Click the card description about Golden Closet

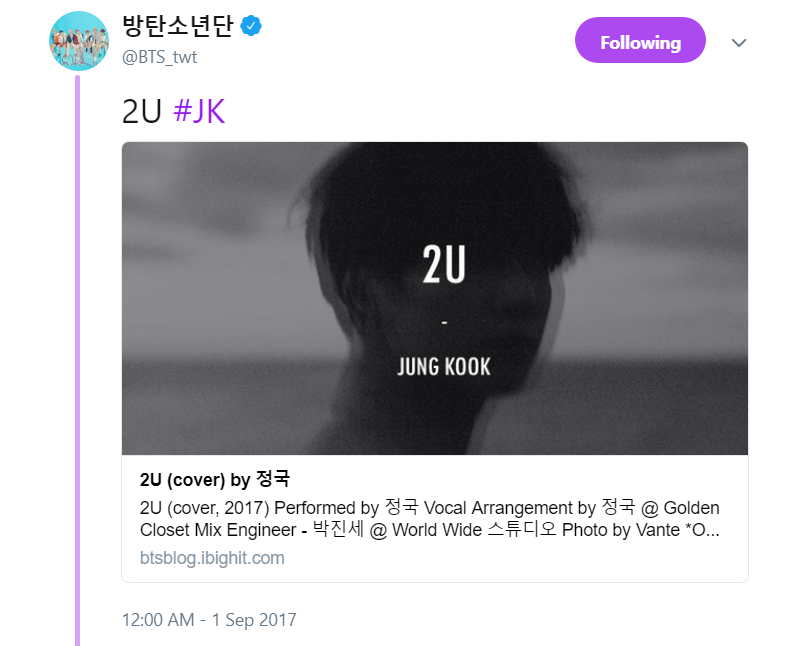pos(430,519)
